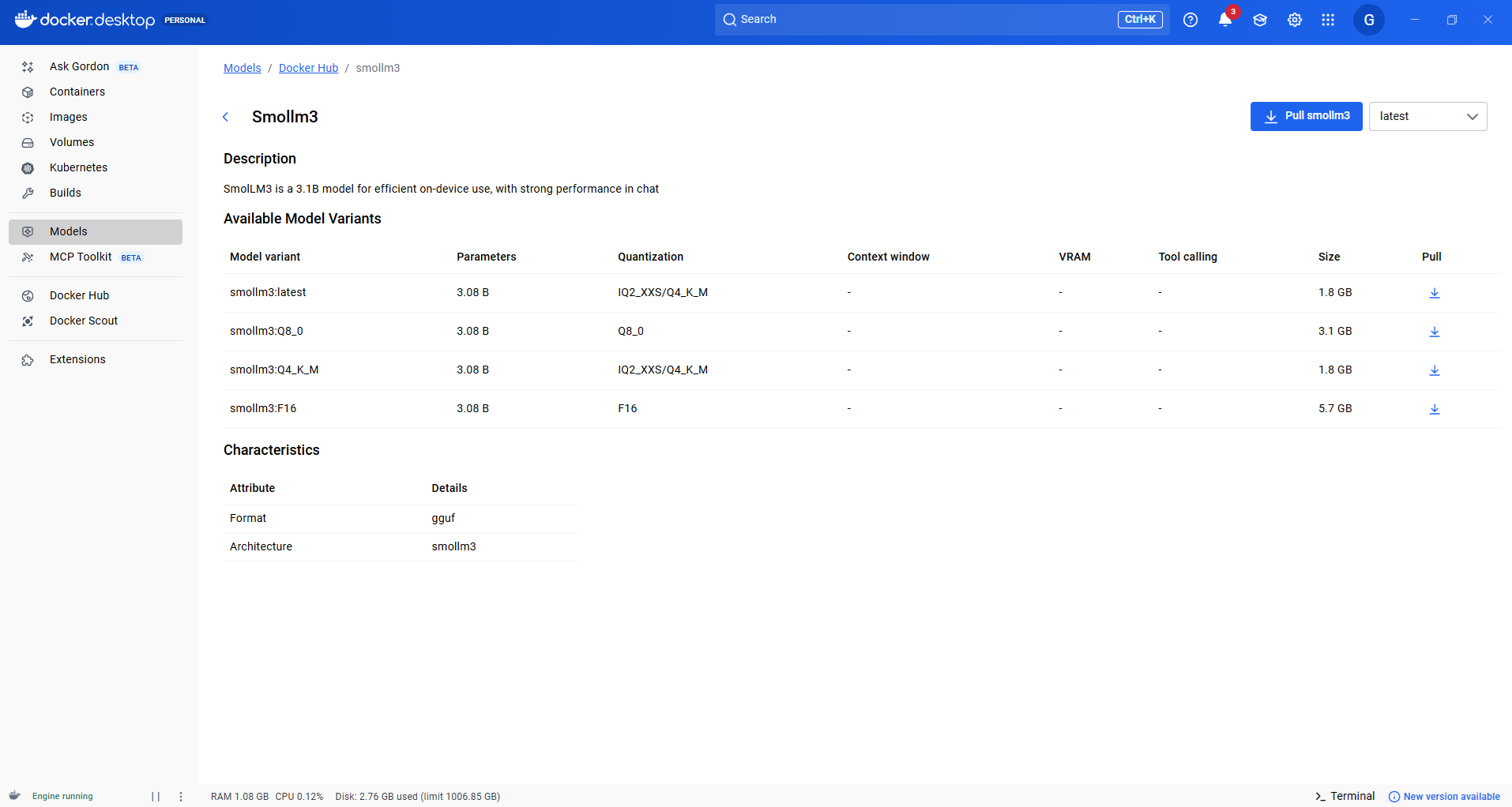This screenshot has width=1512, height=807.
Task: Click the F16 quantization cell
Action: (x=627, y=408)
